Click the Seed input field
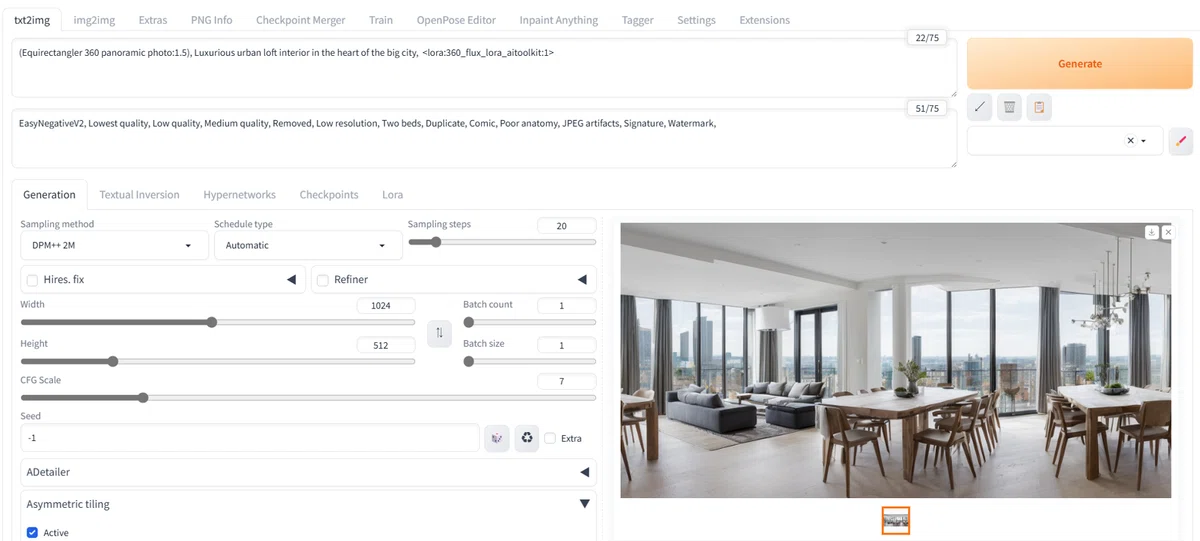Viewport: 1200px width, 541px height. pyautogui.click(x=250, y=438)
